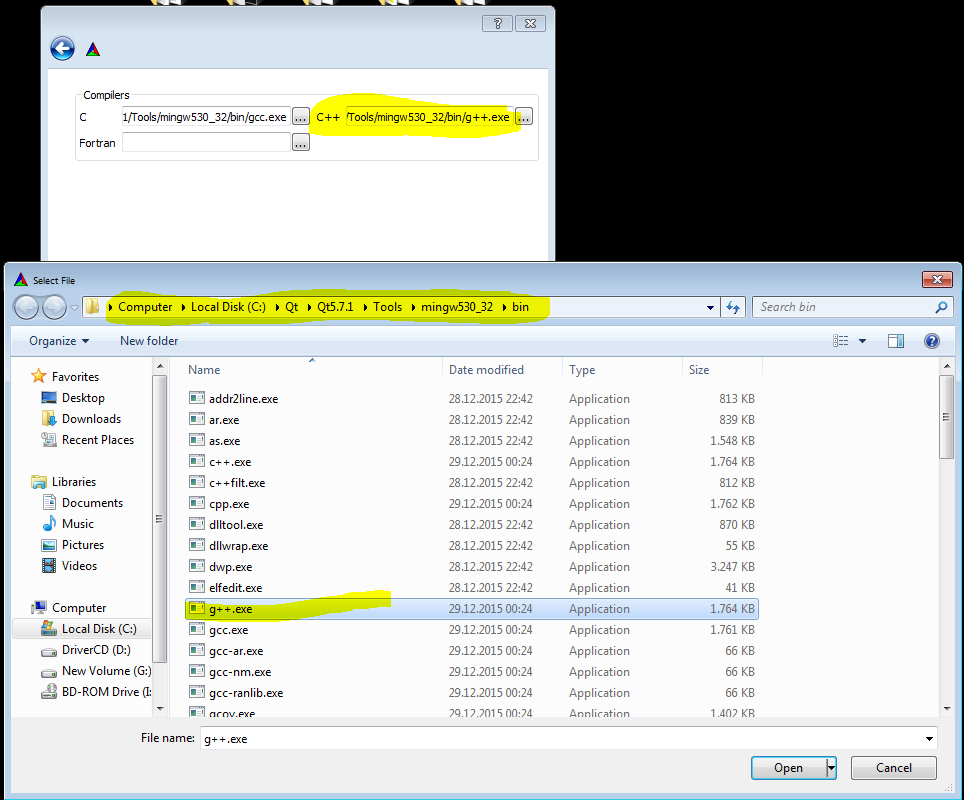This screenshot has width=964, height=800.
Task: Sort files by Name column
Action: (204, 370)
